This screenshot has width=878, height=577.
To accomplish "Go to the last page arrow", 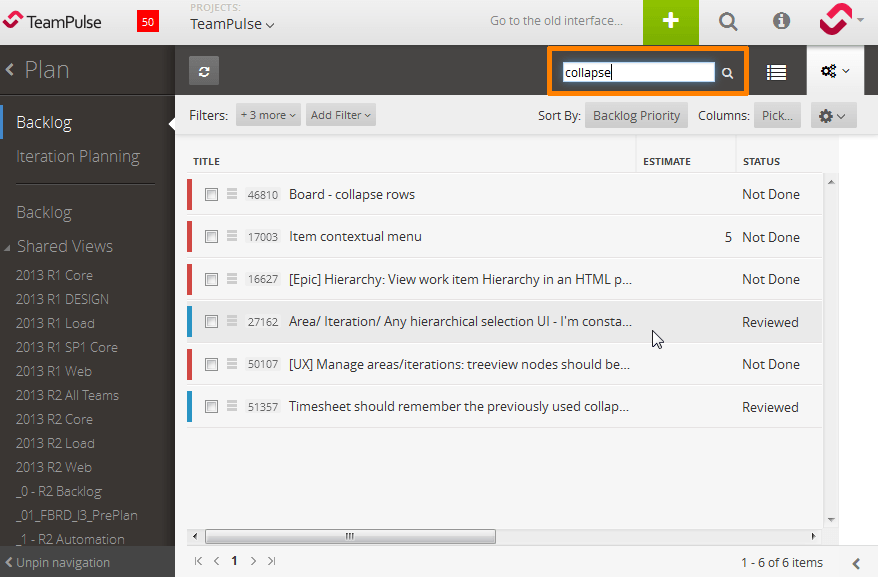I will click(272, 561).
